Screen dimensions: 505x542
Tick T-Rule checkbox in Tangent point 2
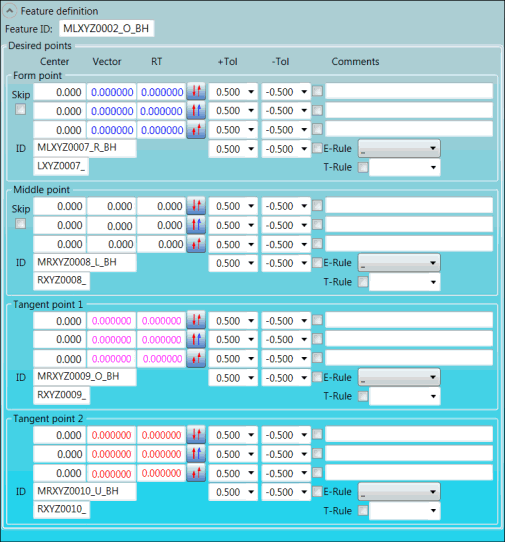[x=363, y=511]
